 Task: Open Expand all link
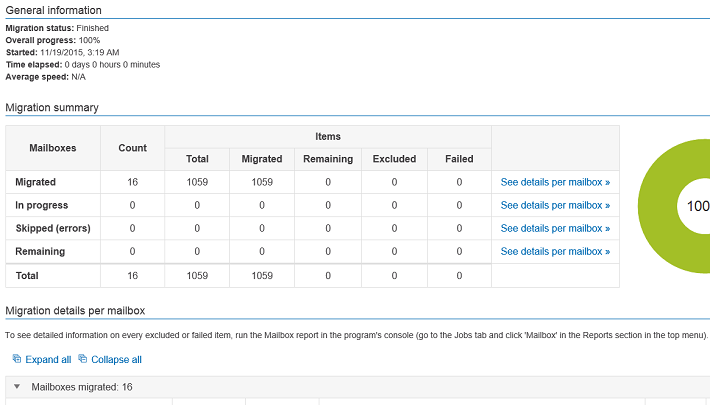click(48, 360)
